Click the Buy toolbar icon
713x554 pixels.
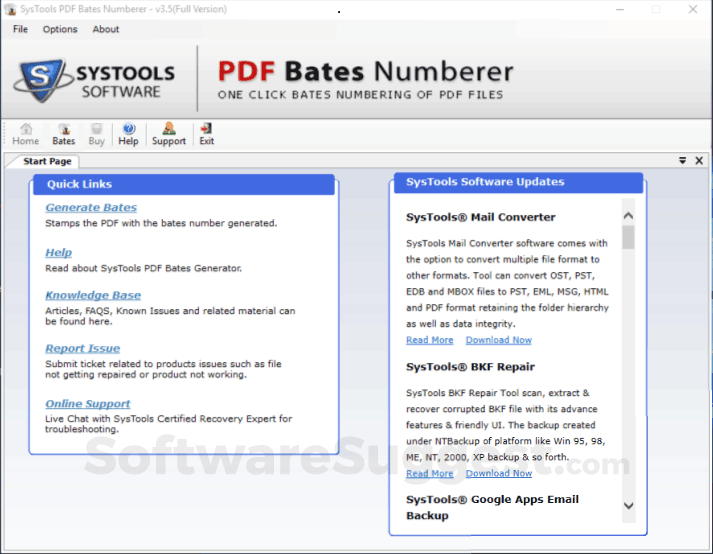click(96, 134)
